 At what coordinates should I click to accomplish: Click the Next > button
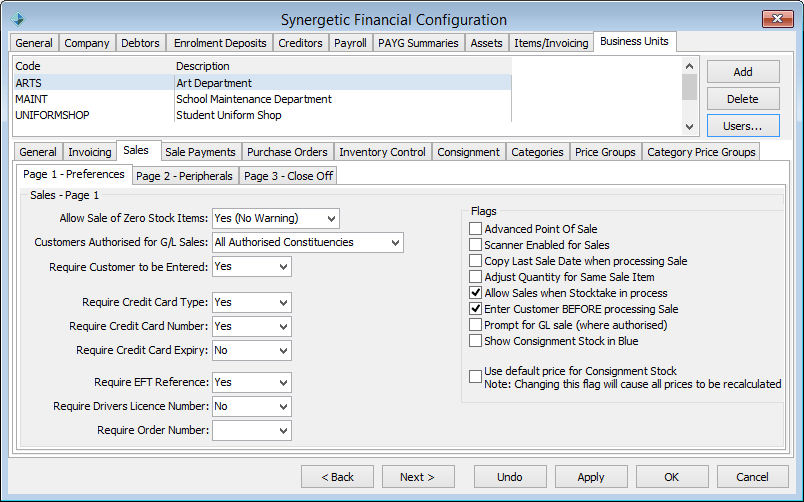pos(418,477)
